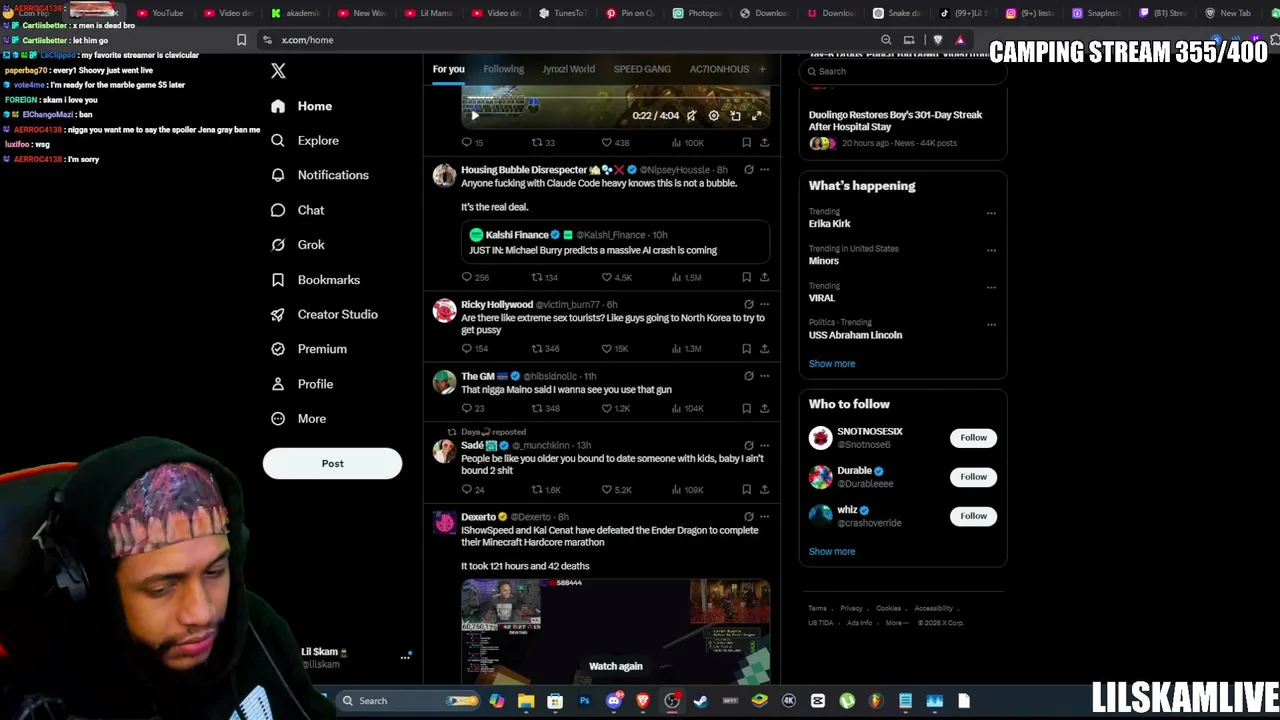This screenshot has height=720, width=1280.
Task: Play the video in the top post
Action: [x=475, y=116]
